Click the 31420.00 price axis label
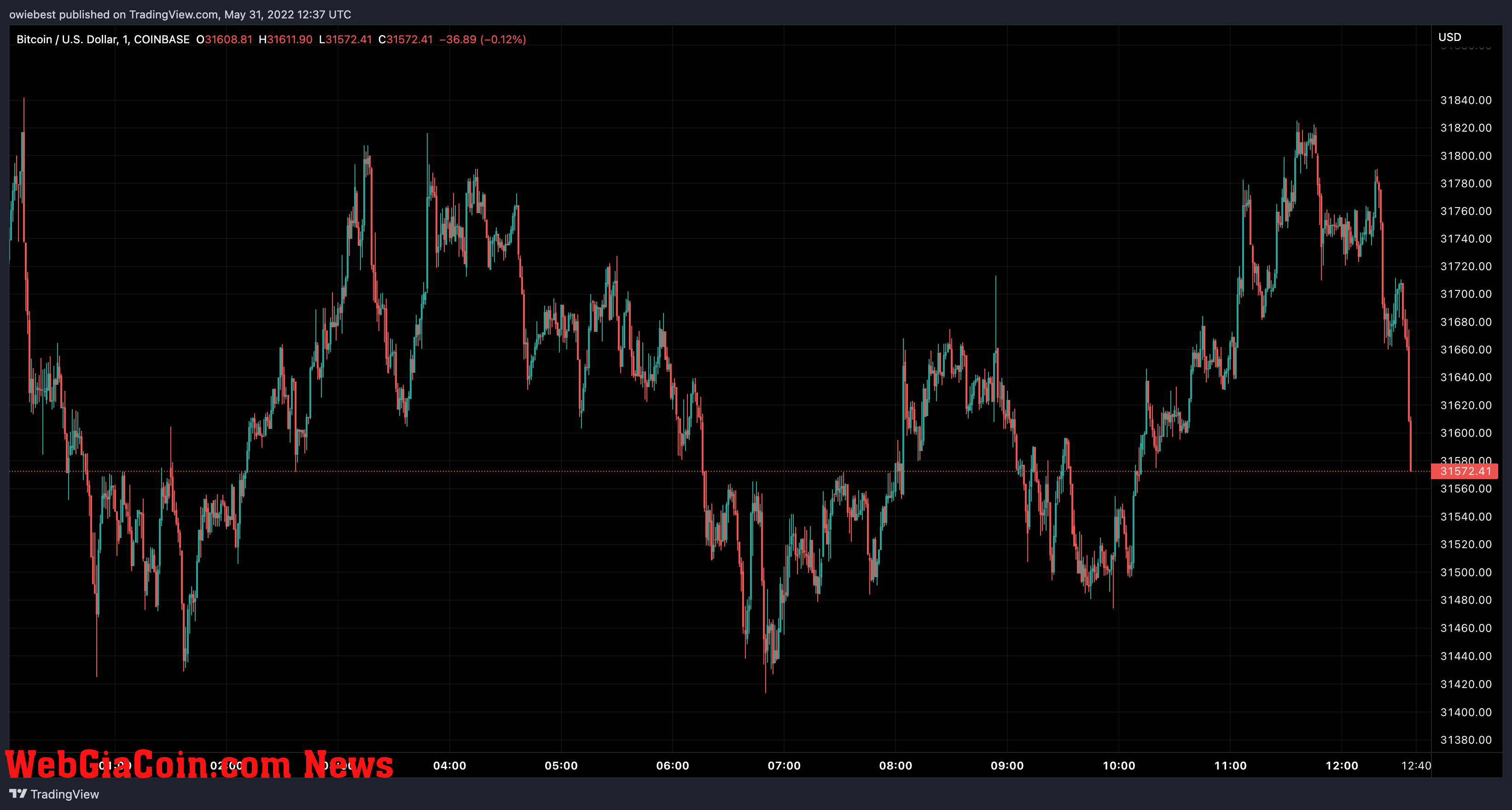 click(1465, 684)
